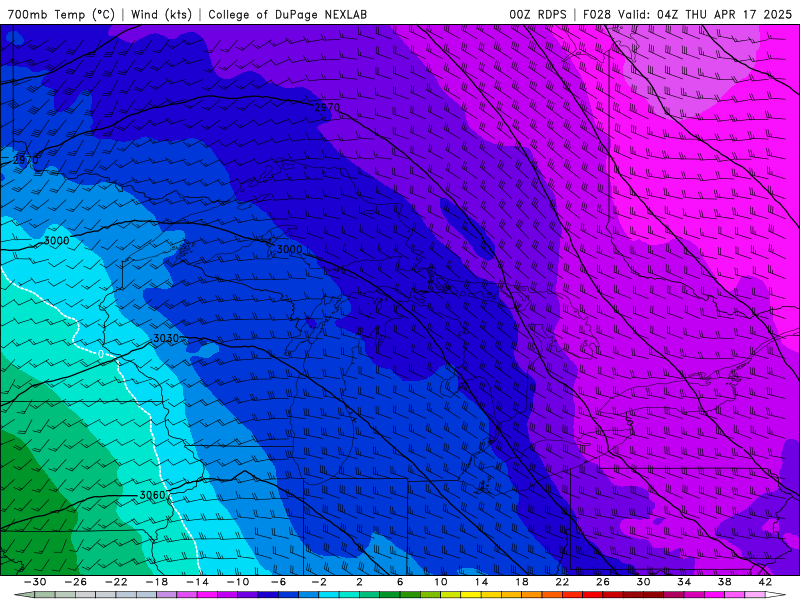
Task: Select the '-10' color scale tick label
Action: pyautogui.click(x=238, y=582)
